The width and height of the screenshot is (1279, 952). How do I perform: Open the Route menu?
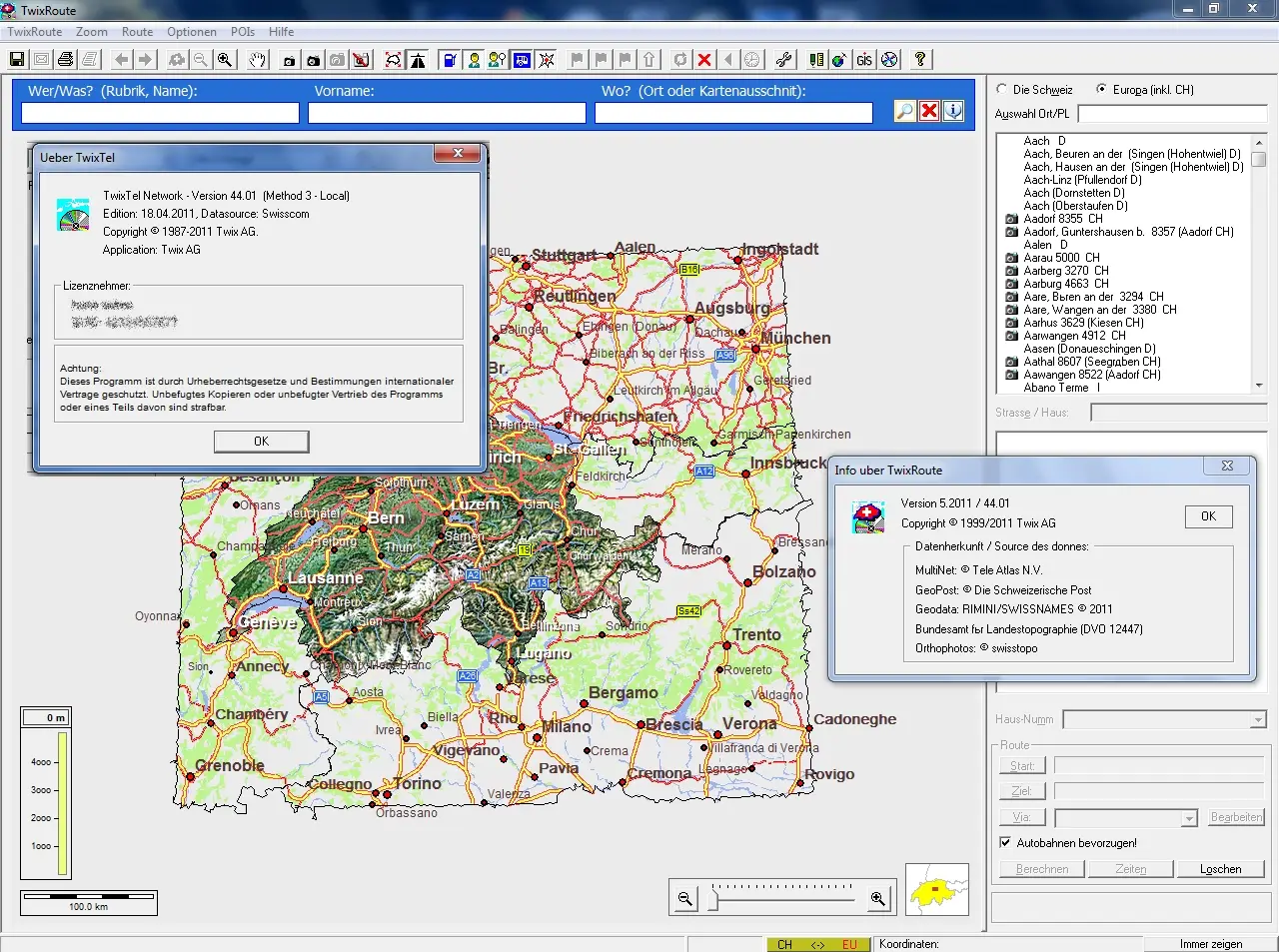point(137,31)
